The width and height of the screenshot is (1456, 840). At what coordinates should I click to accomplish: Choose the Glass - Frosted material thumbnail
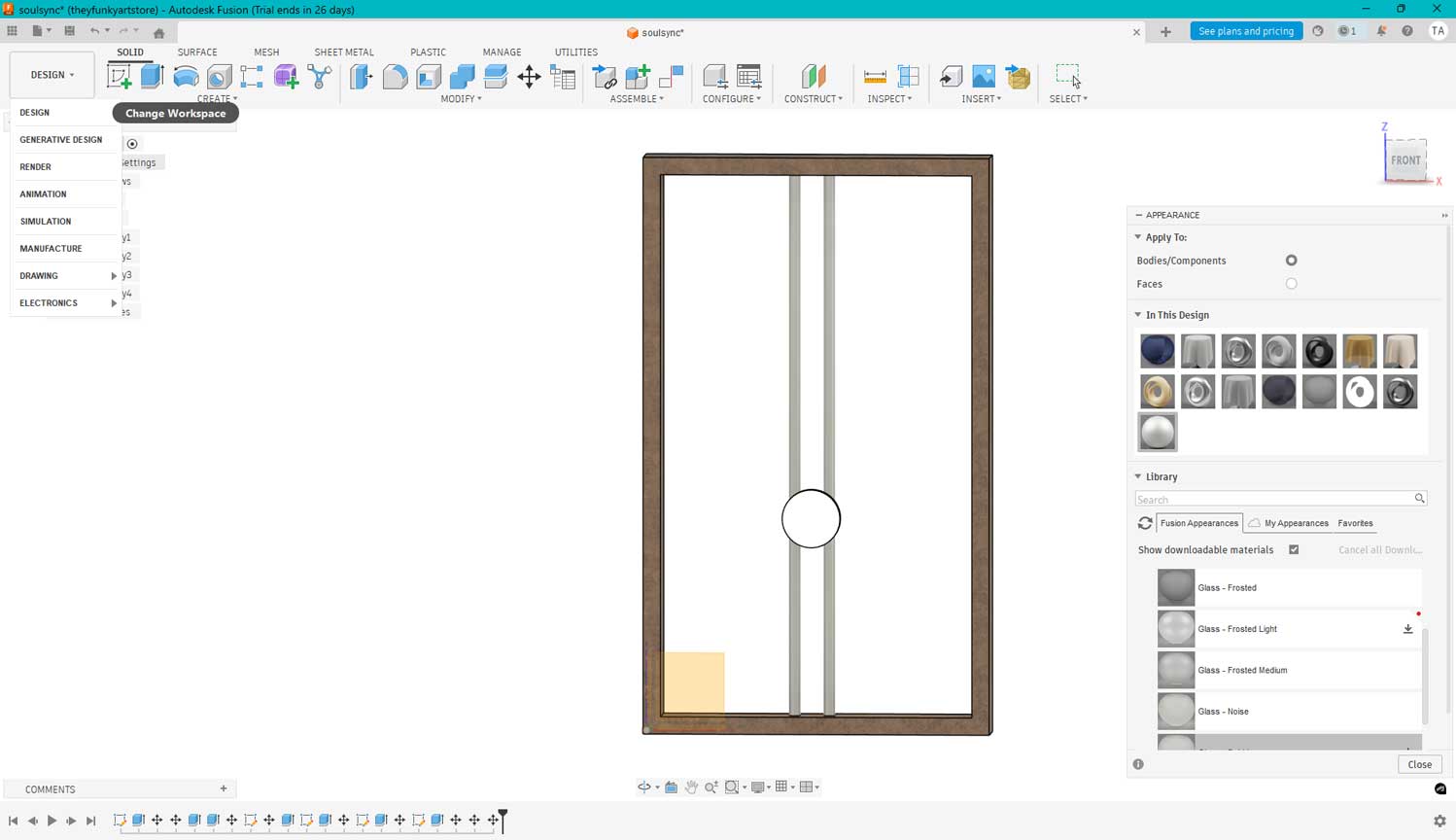click(x=1176, y=588)
